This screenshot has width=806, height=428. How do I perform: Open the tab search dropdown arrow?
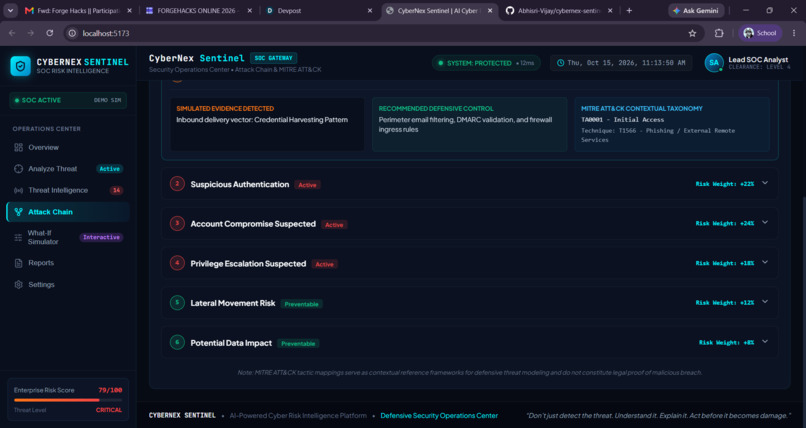point(10,11)
